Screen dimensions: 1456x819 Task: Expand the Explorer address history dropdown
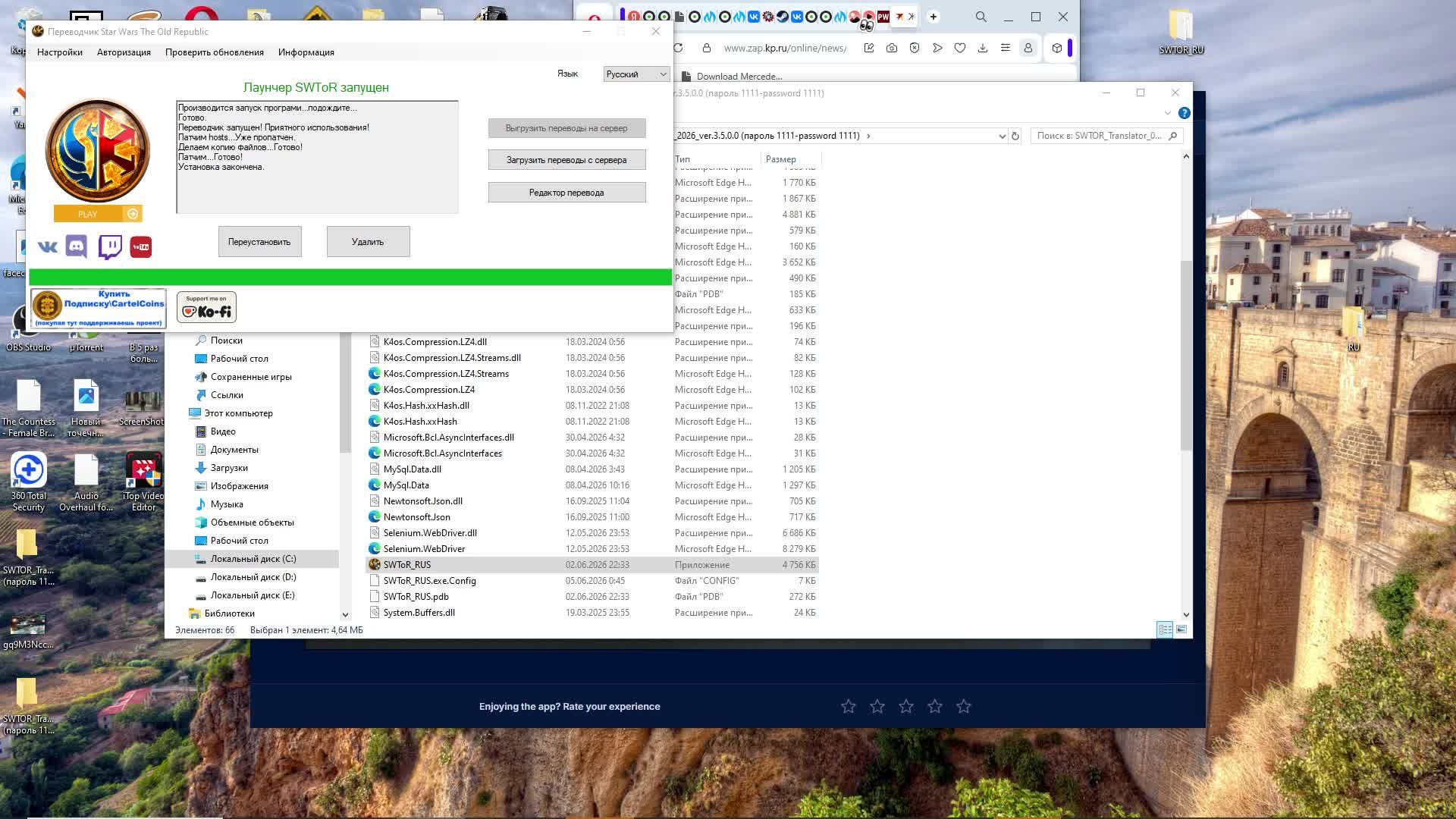click(1002, 136)
